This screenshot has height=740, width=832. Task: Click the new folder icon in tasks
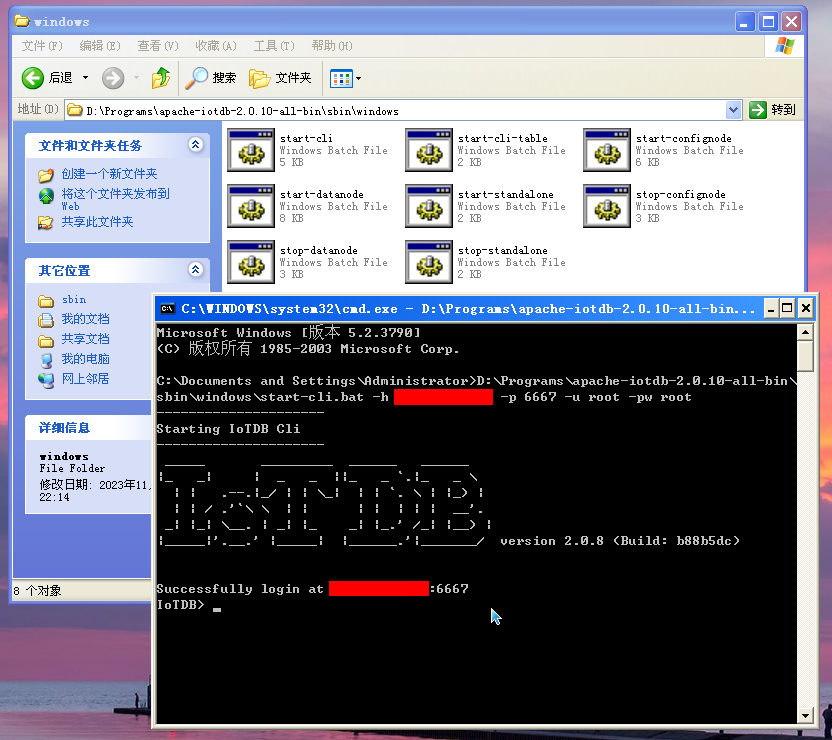(46, 175)
